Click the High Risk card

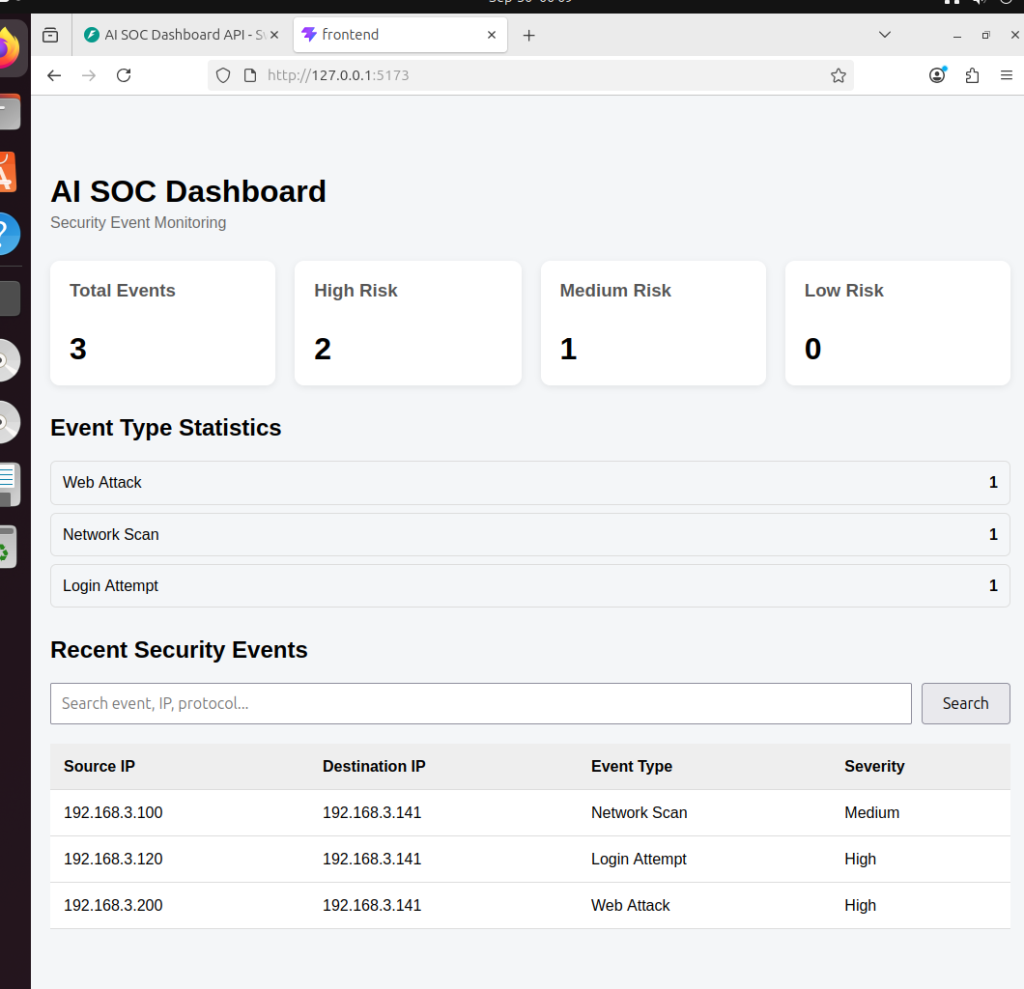click(x=408, y=323)
